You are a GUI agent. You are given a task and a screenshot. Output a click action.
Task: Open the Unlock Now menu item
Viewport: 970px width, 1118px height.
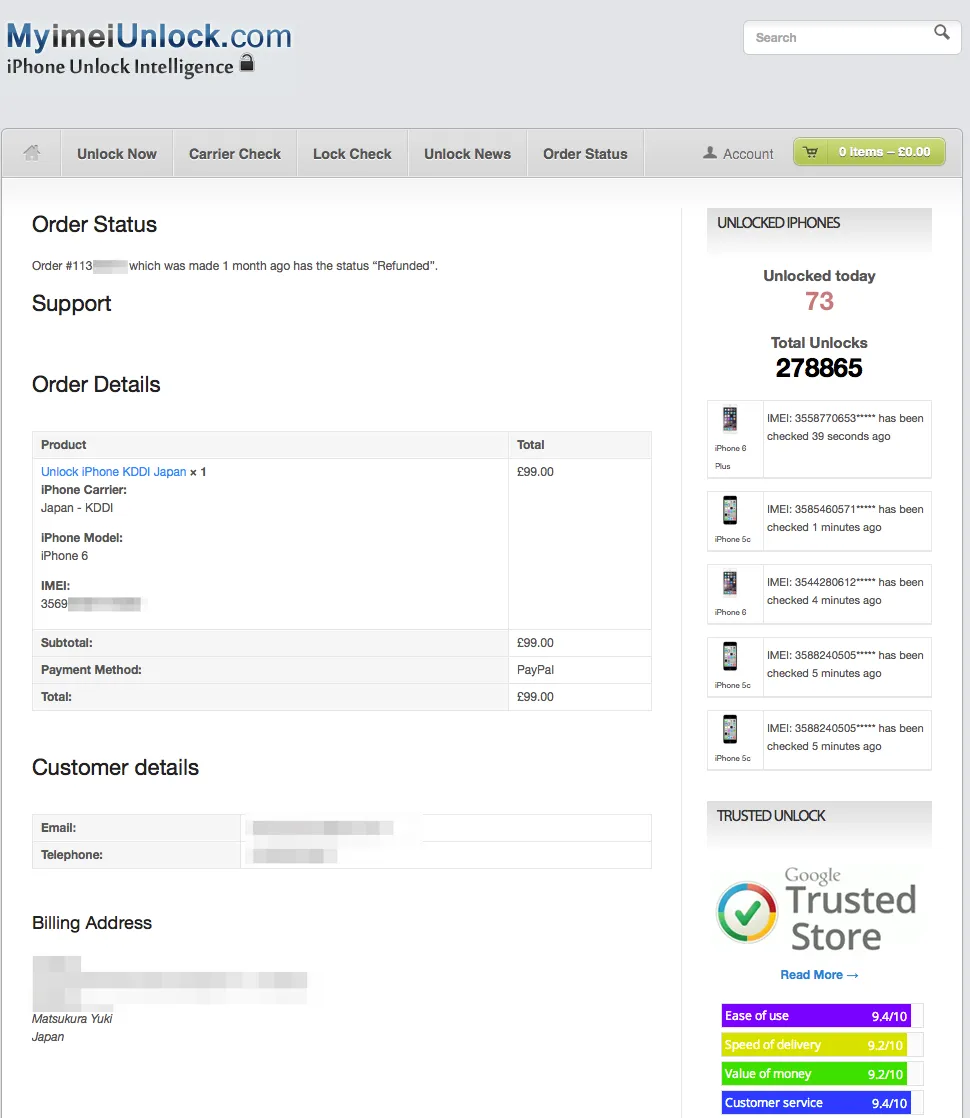point(117,154)
